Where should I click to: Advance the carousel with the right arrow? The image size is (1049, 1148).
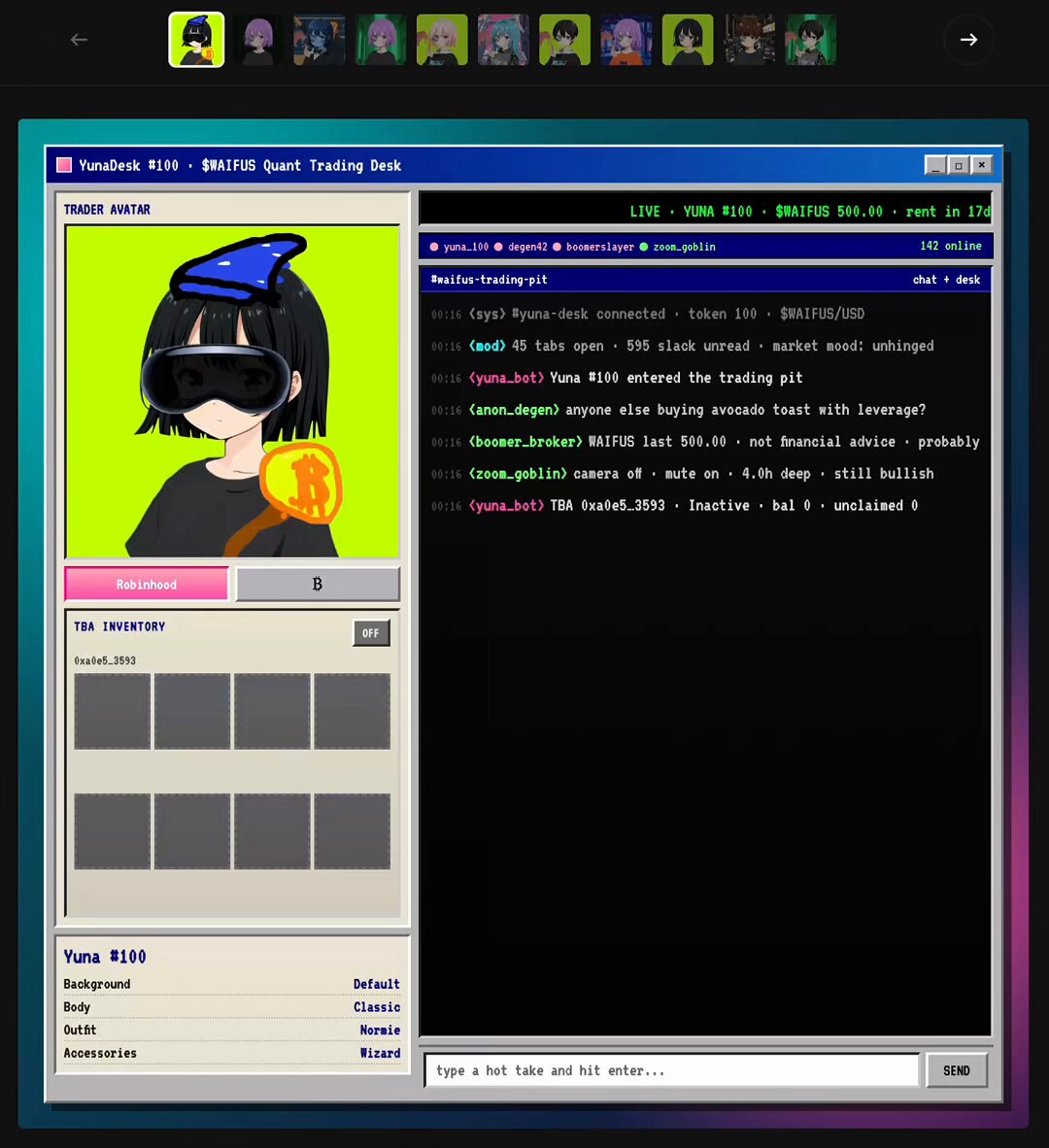pos(968,40)
